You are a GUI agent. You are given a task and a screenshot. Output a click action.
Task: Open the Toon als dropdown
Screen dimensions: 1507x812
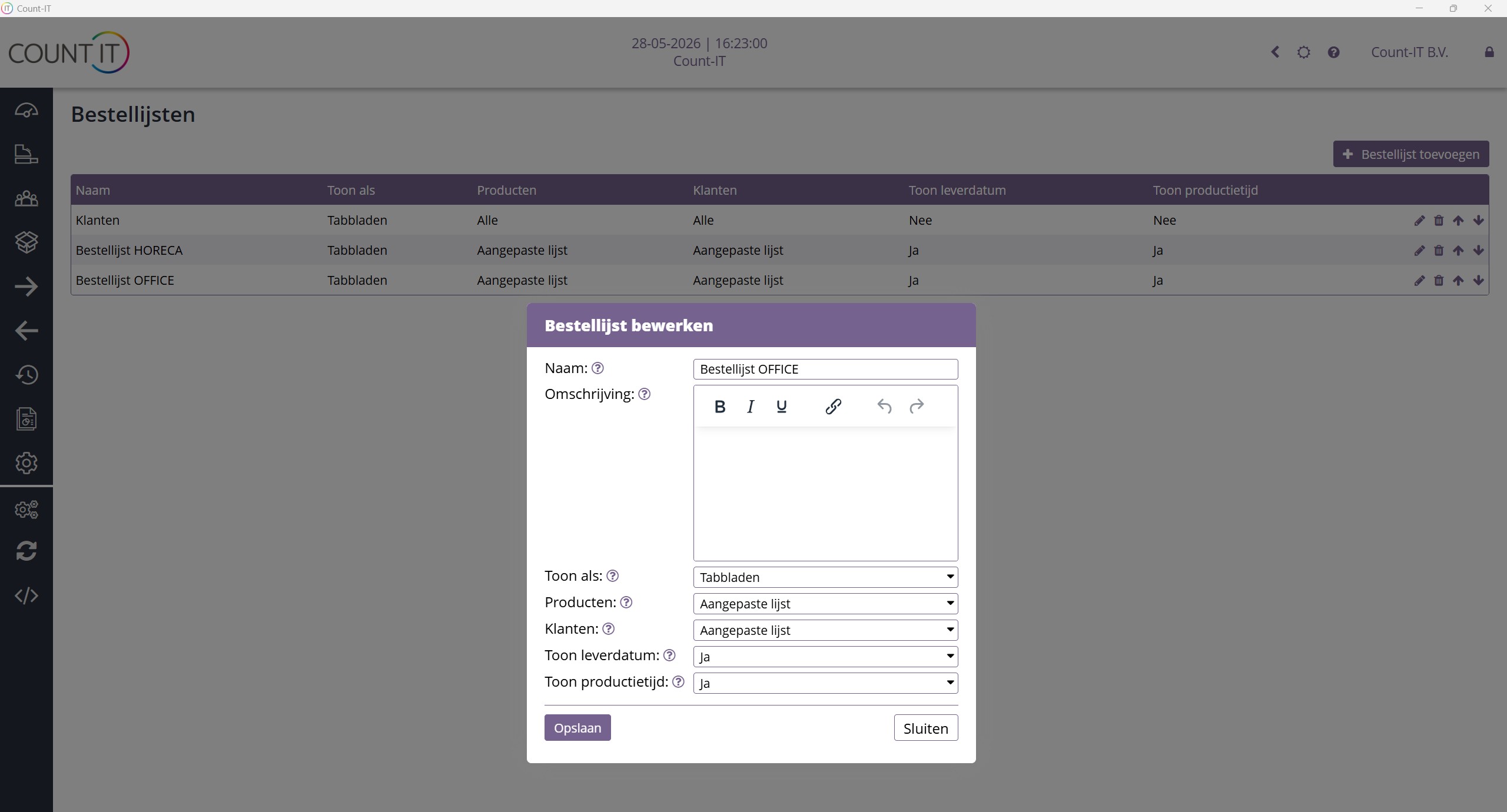coord(825,577)
